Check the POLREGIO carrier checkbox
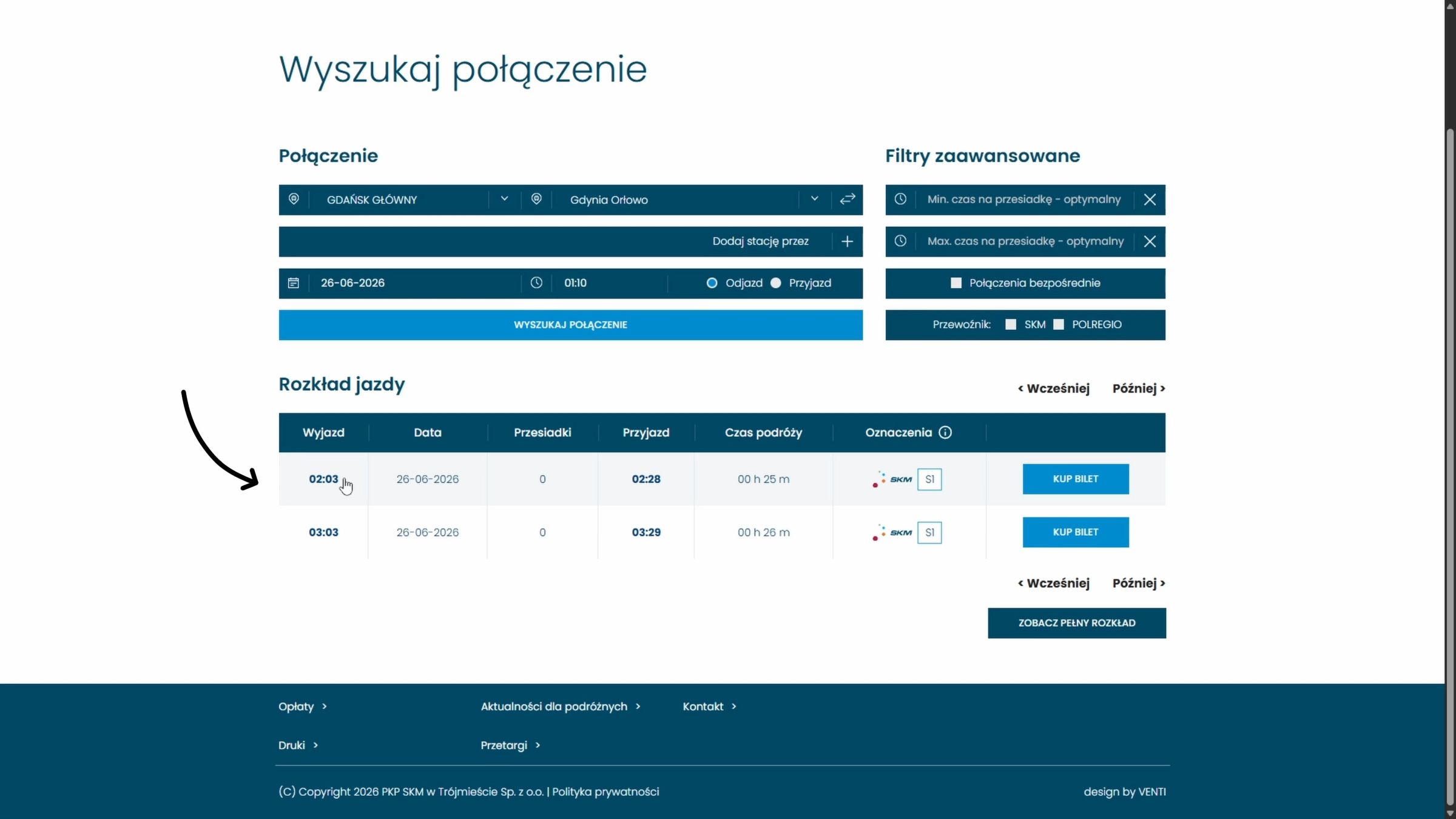Screen dimensions: 1456x819 click(x=1059, y=325)
